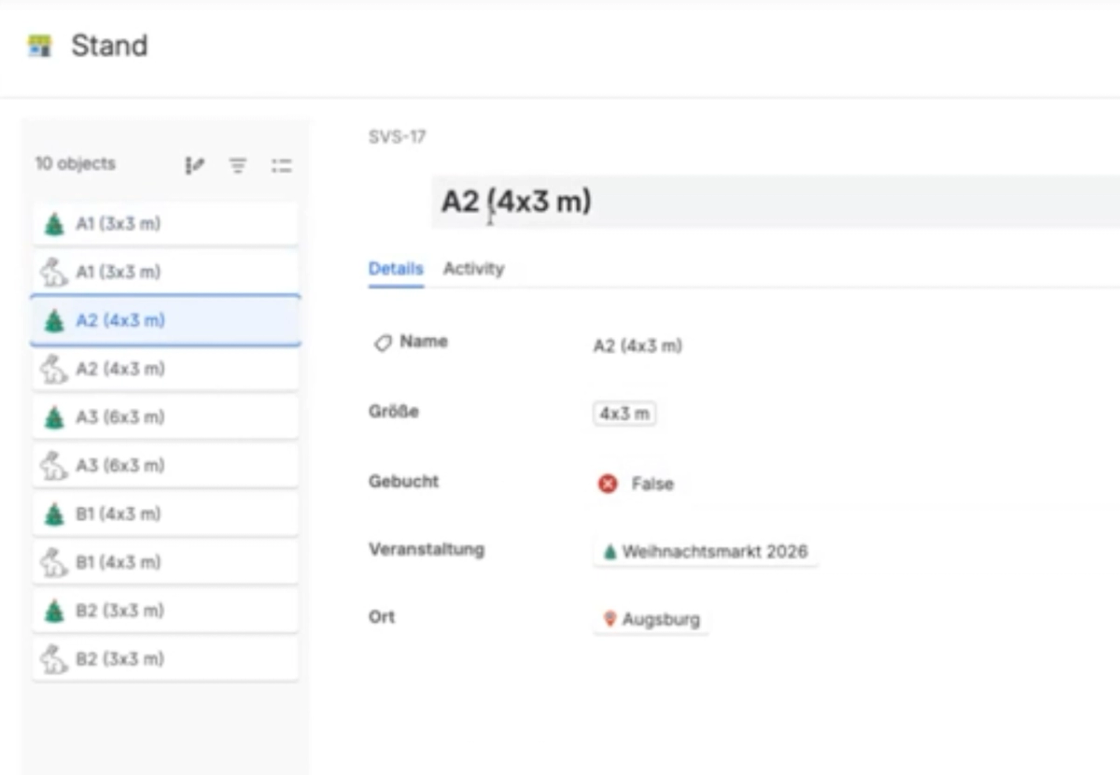
Task: Edit the A2 (4x3 m) title field
Action: tap(775, 201)
